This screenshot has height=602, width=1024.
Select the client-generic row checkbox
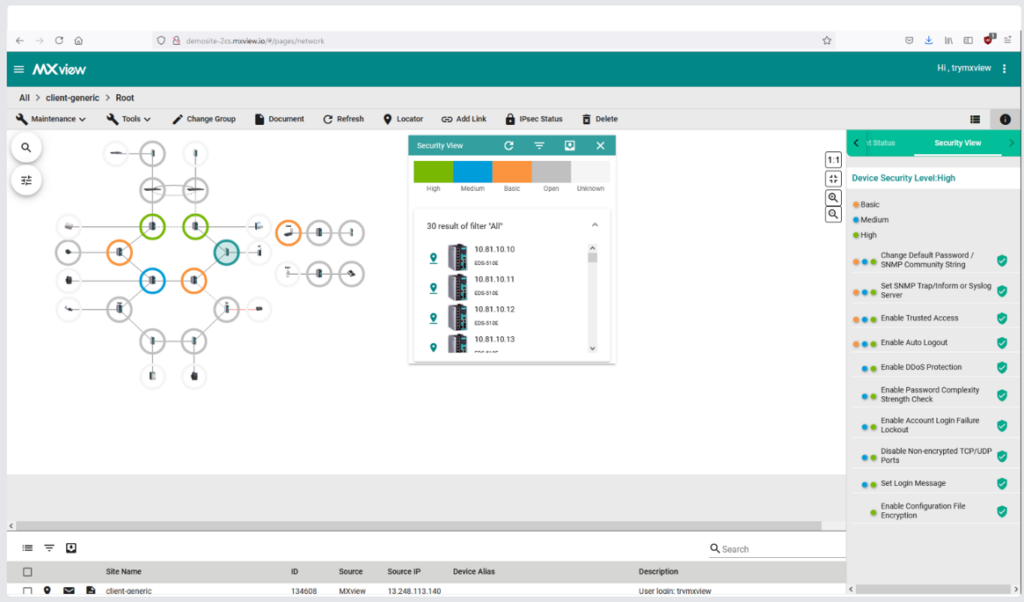pos(27,591)
